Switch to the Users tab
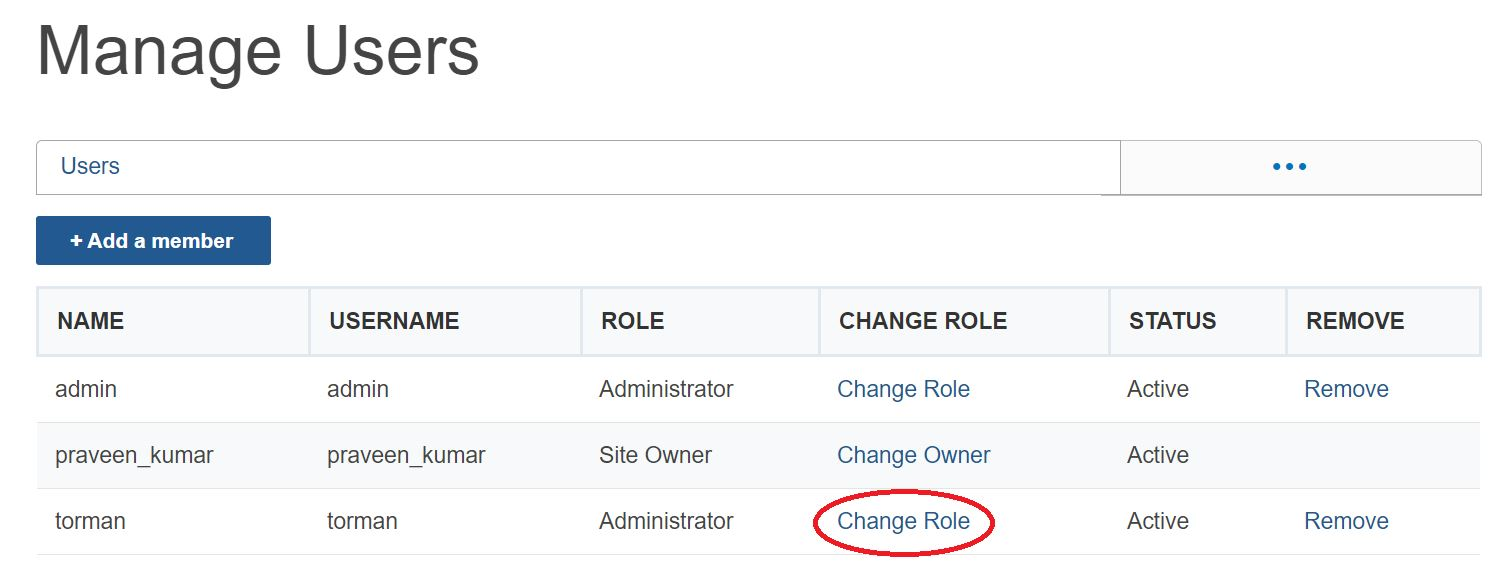This screenshot has width=1502, height=573. coord(90,166)
